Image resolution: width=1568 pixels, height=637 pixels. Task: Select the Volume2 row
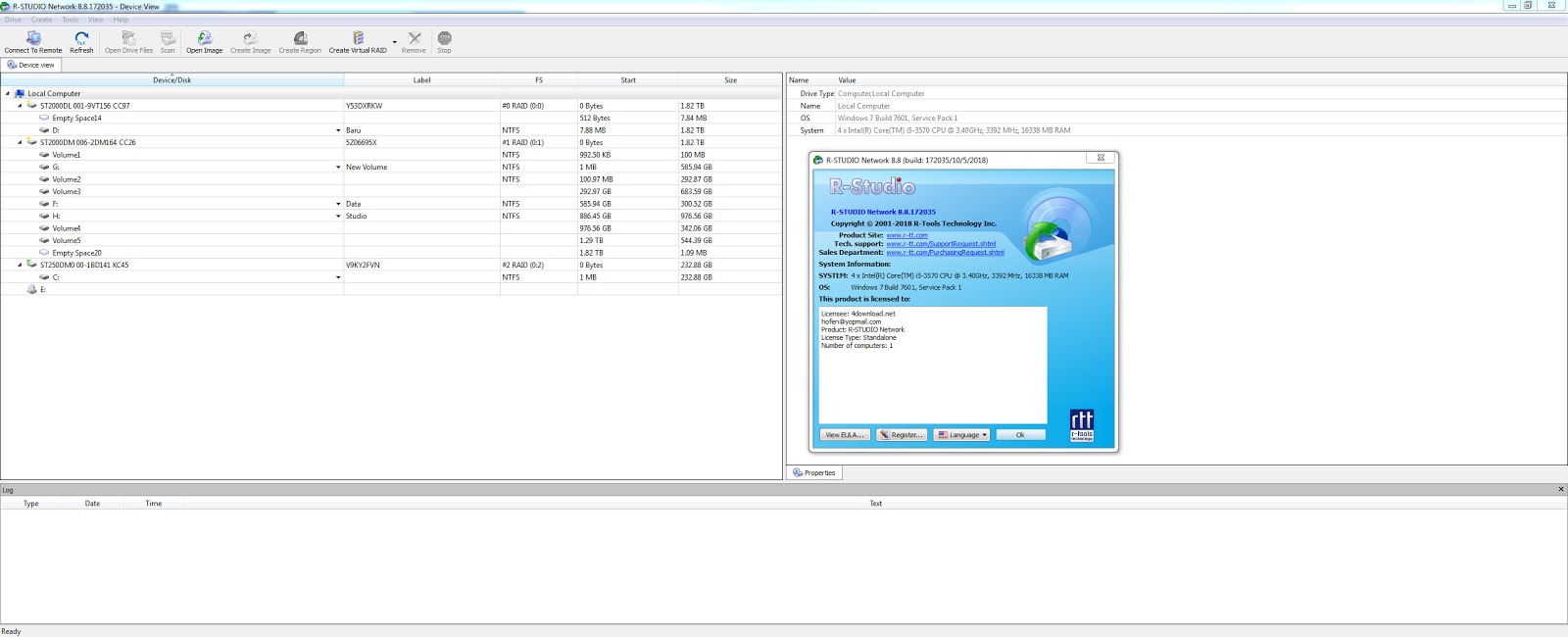point(391,179)
